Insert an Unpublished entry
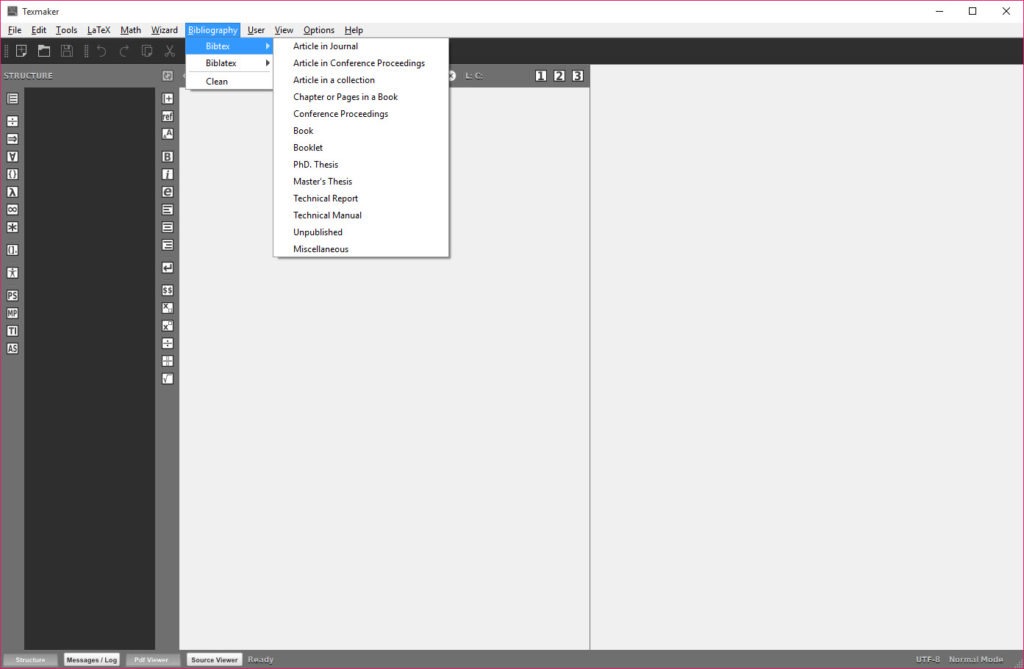This screenshot has height=669, width=1024. (x=361, y=233)
